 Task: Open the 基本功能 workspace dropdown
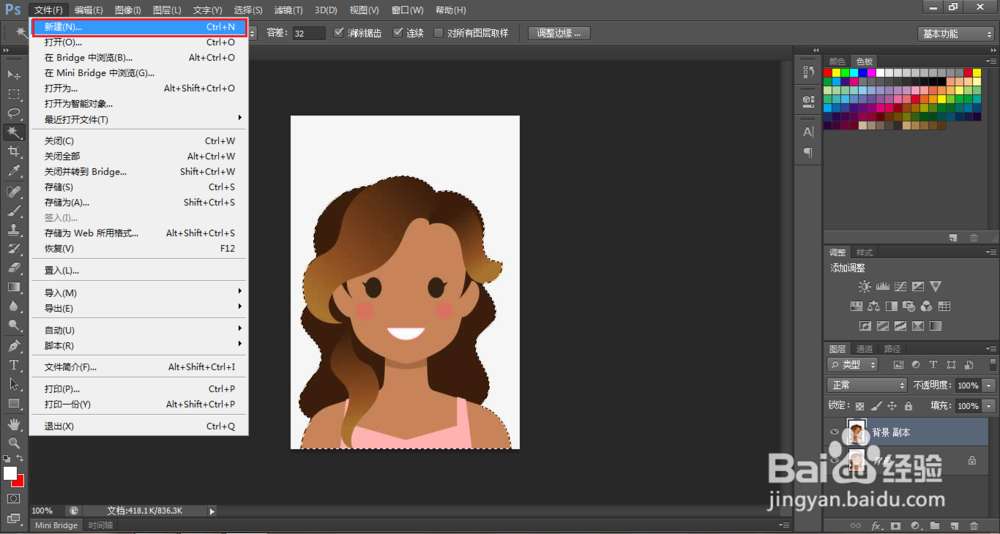point(956,34)
